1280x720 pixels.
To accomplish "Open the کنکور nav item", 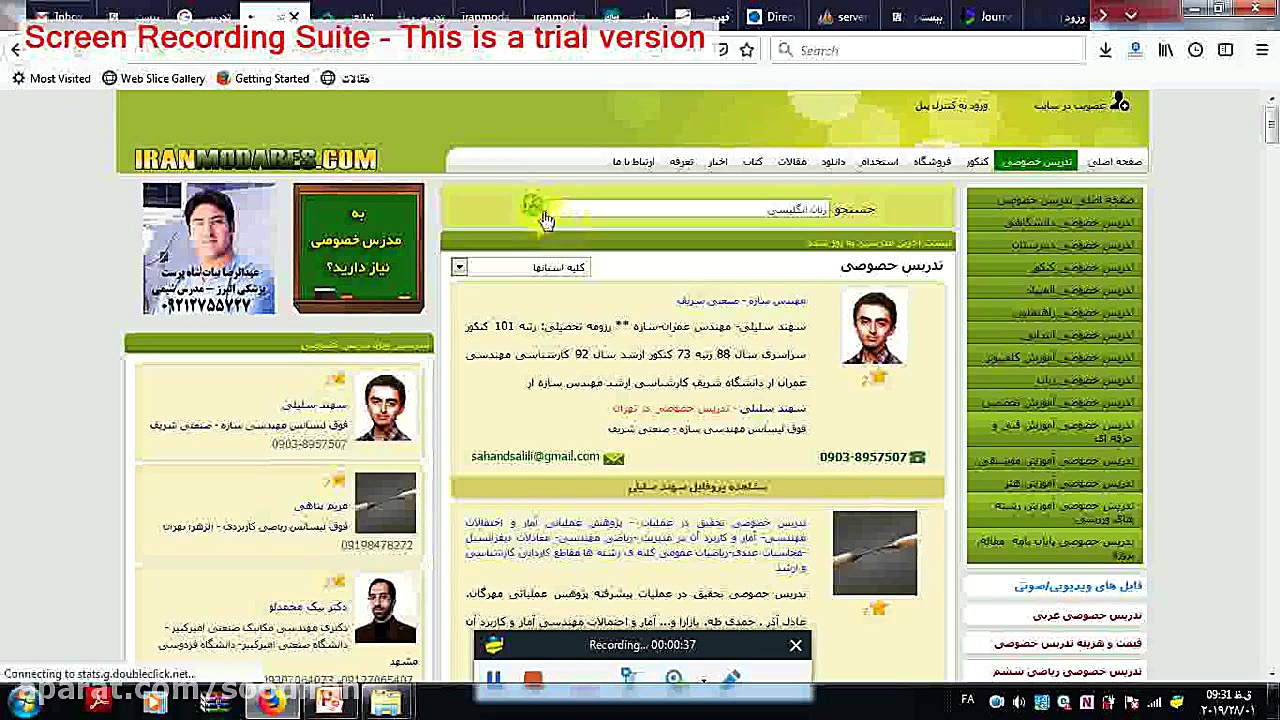I will 978,161.
